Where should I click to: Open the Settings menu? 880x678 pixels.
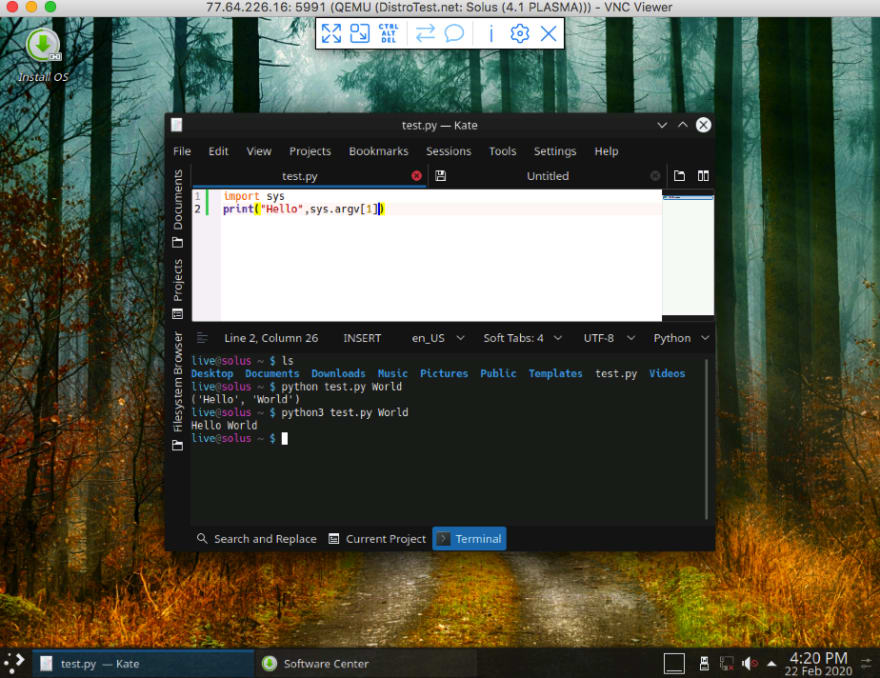[554, 151]
